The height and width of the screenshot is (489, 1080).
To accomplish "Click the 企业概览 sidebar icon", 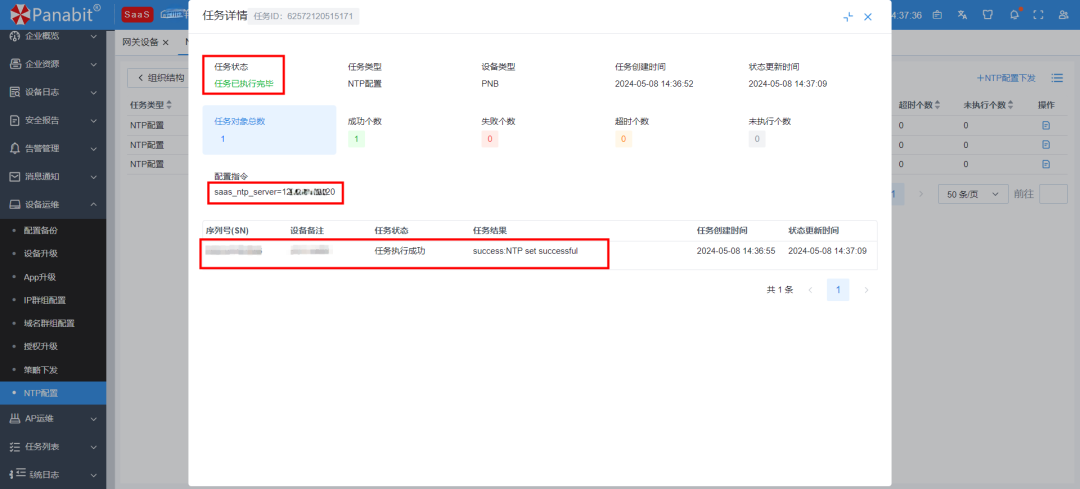I will pyautogui.click(x=14, y=36).
